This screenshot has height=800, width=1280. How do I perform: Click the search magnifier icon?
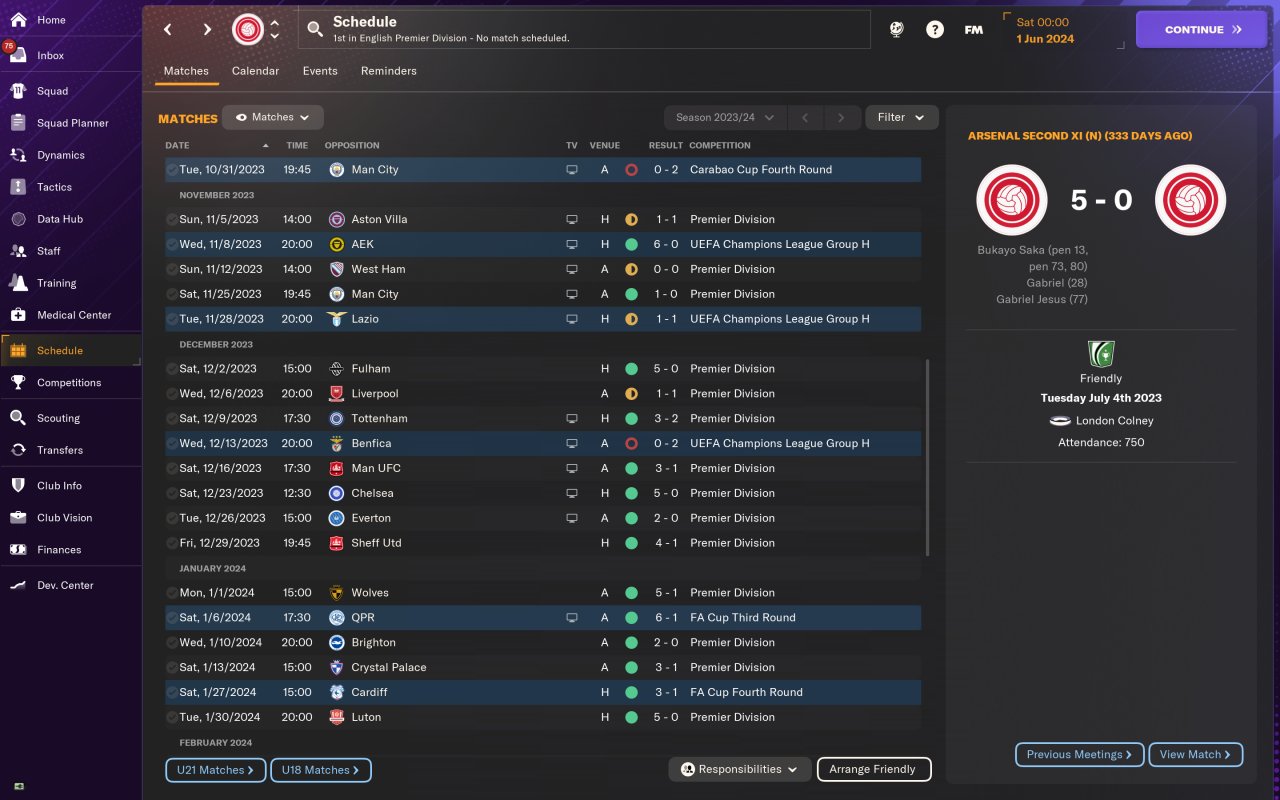[x=315, y=30]
